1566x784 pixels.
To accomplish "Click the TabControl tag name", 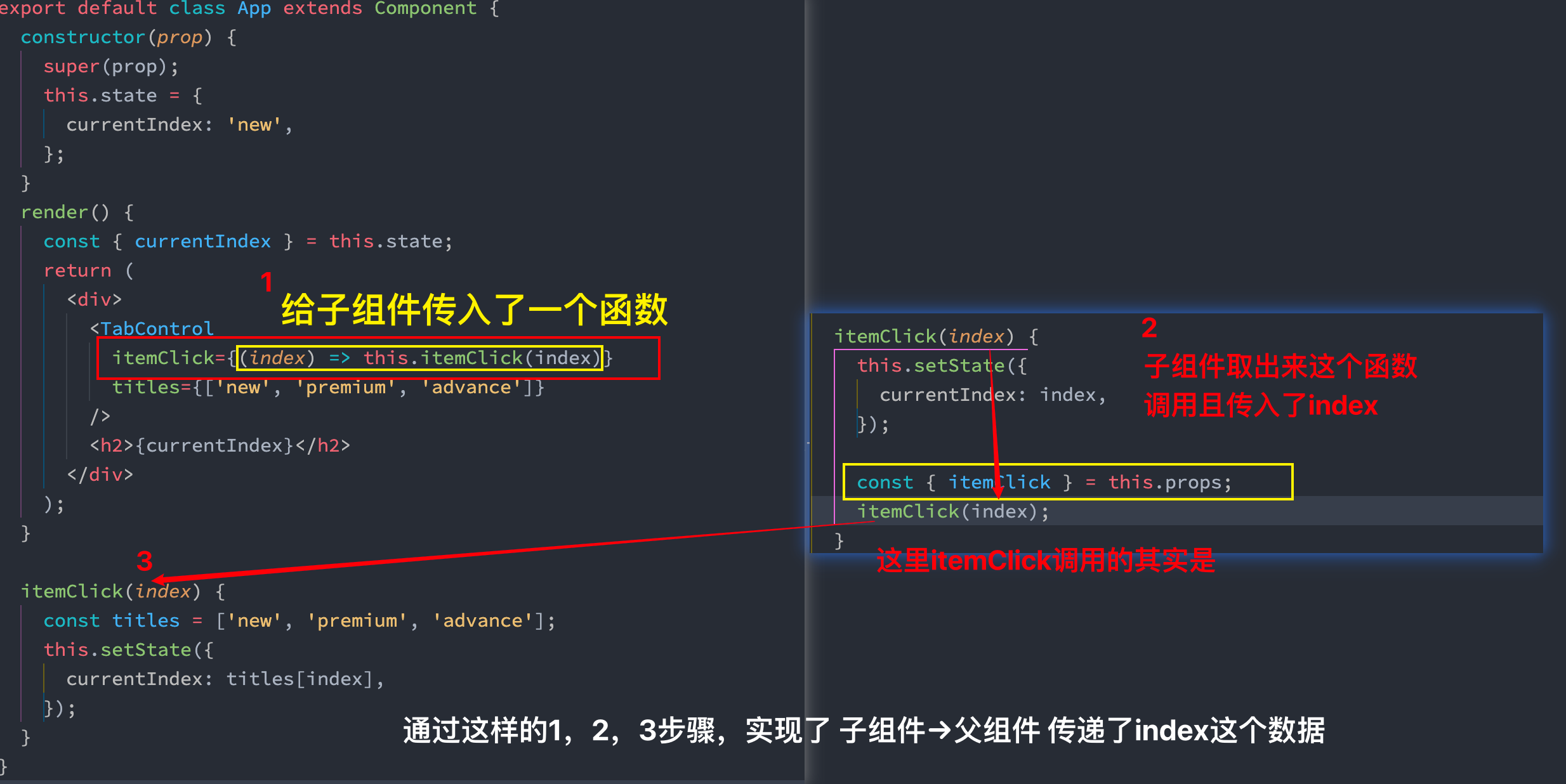I will click(157, 329).
